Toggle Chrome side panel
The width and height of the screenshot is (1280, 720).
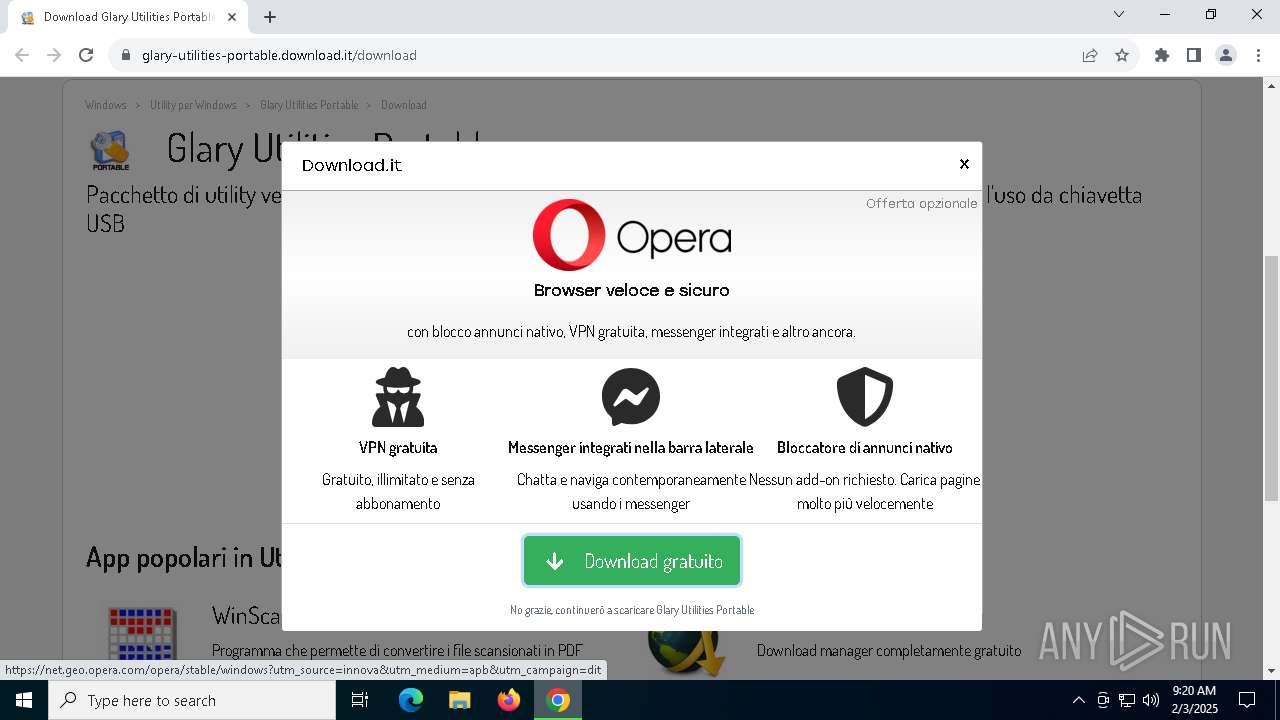(x=1194, y=55)
